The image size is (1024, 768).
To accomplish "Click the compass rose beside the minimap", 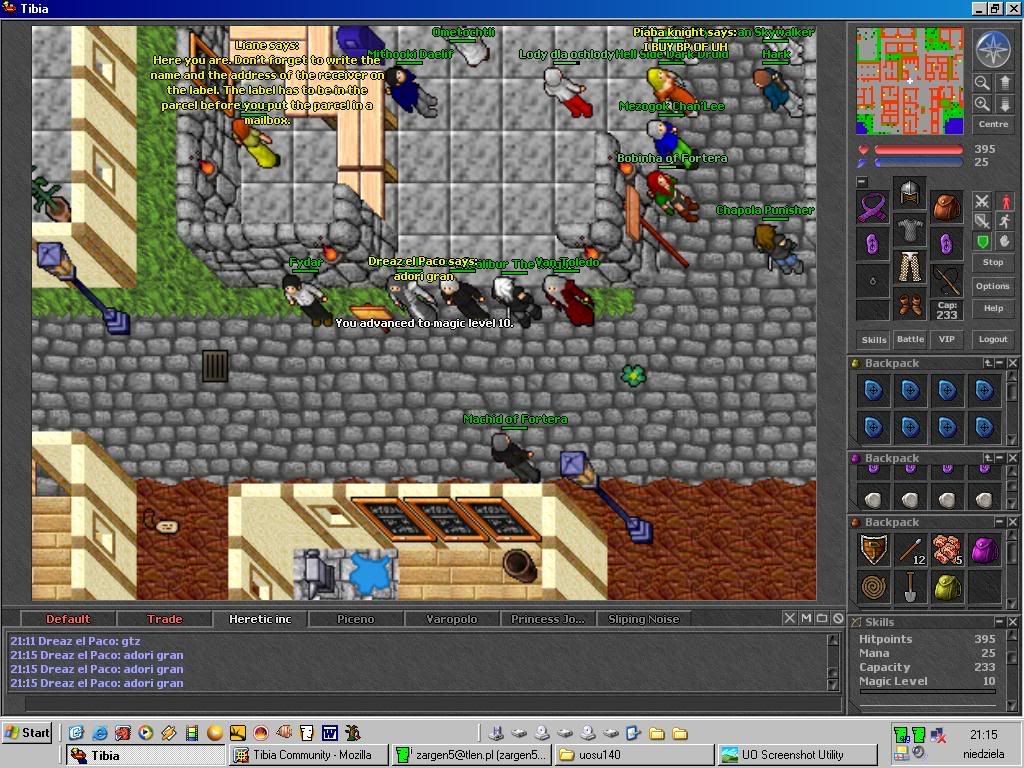I will (x=993, y=49).
